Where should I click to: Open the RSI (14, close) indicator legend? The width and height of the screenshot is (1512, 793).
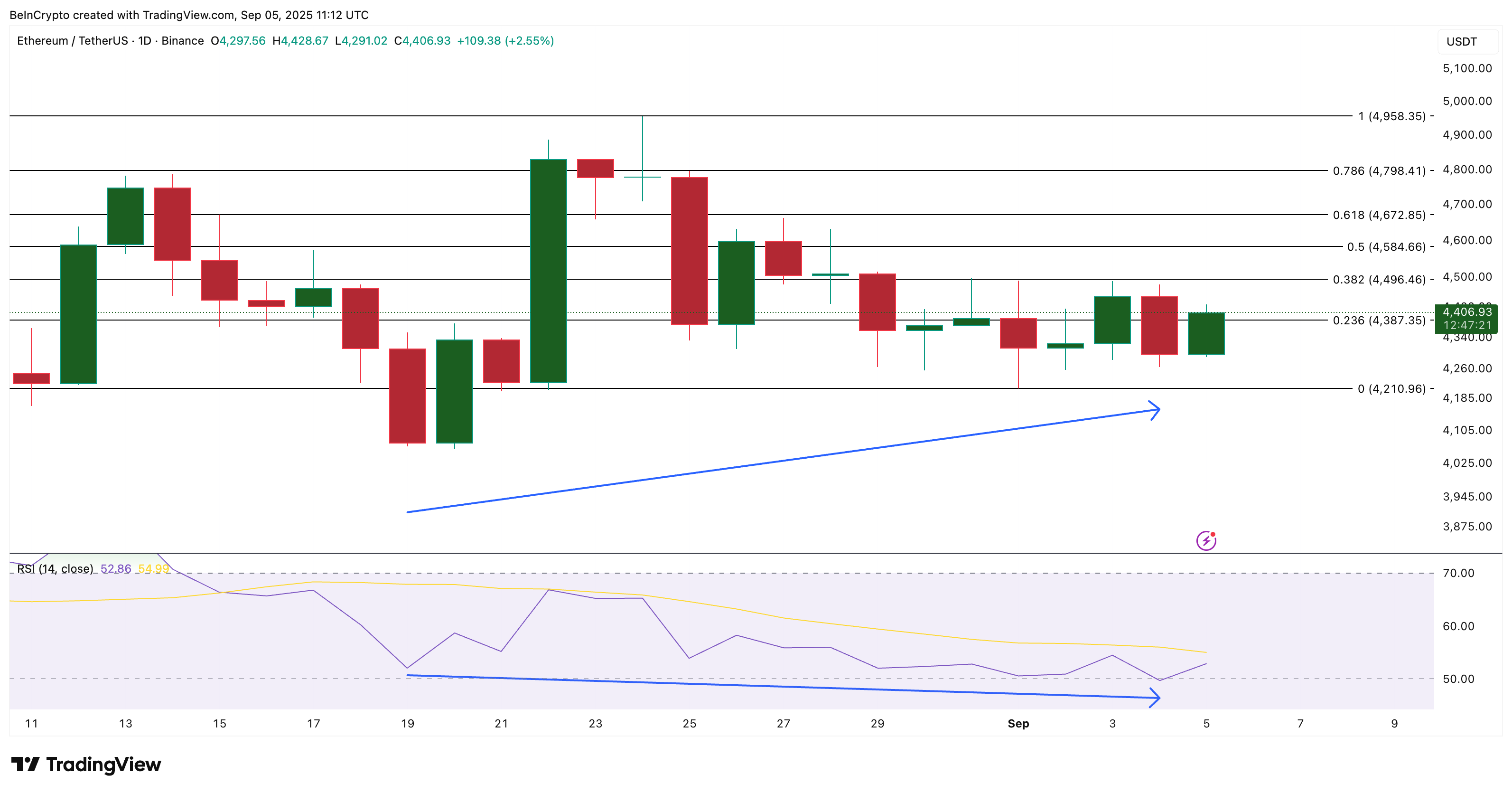[x=55, y=568]
